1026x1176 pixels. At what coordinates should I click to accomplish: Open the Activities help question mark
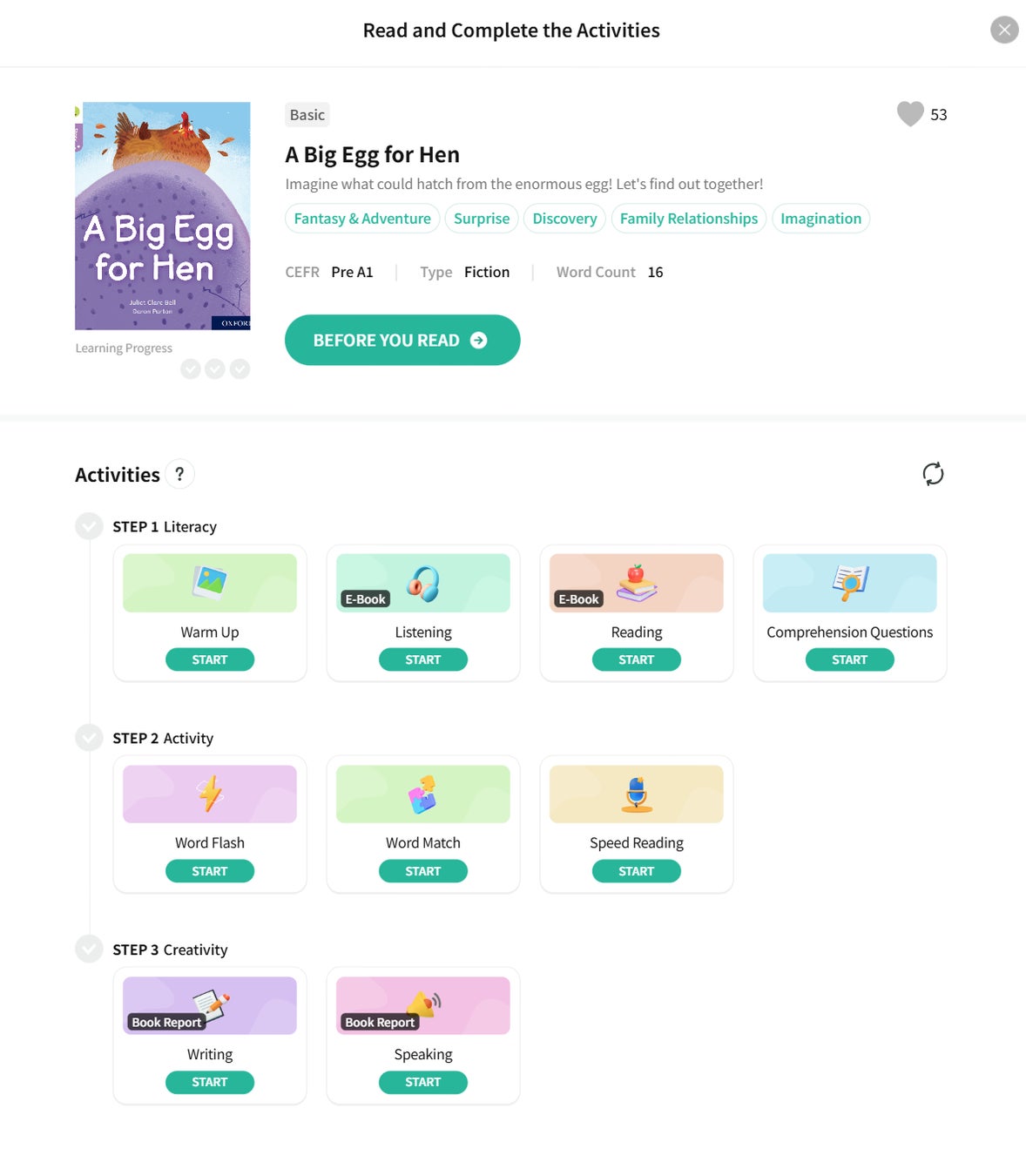[179, 474]
